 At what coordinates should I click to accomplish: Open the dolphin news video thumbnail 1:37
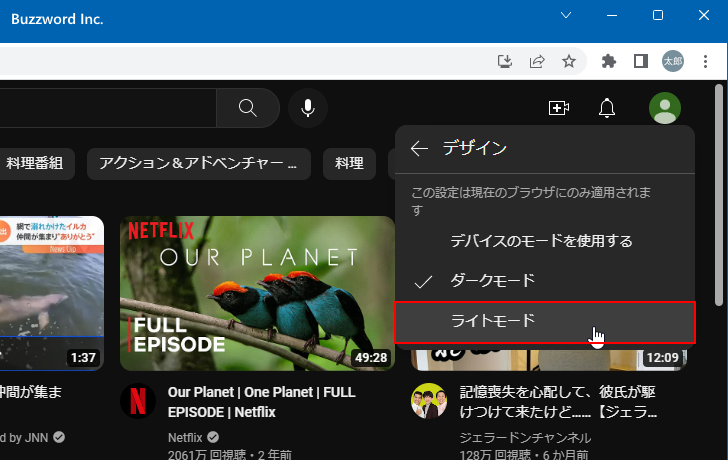52,293
